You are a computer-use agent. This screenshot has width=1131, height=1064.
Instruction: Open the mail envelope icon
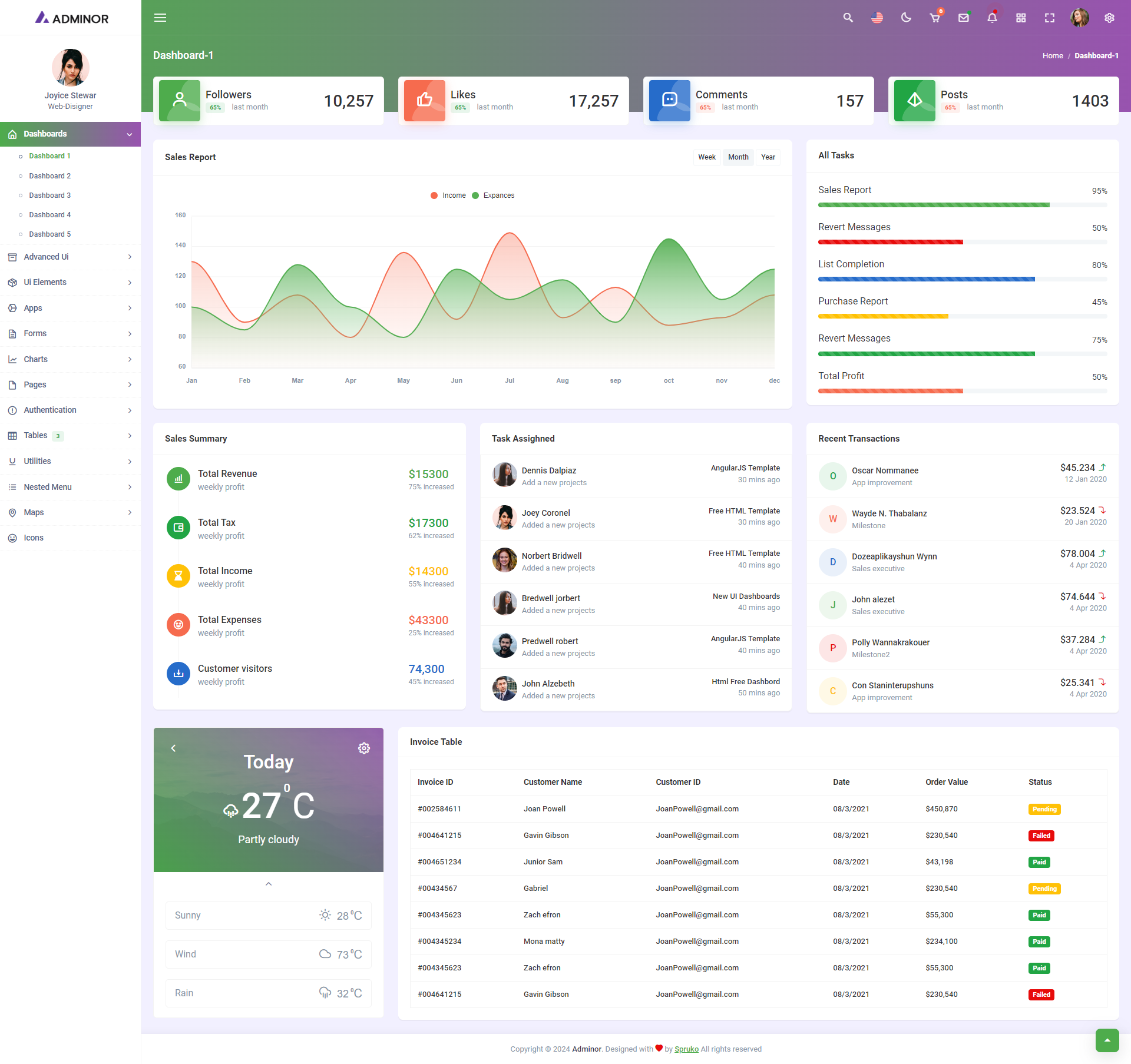click(x=964, y=18)
